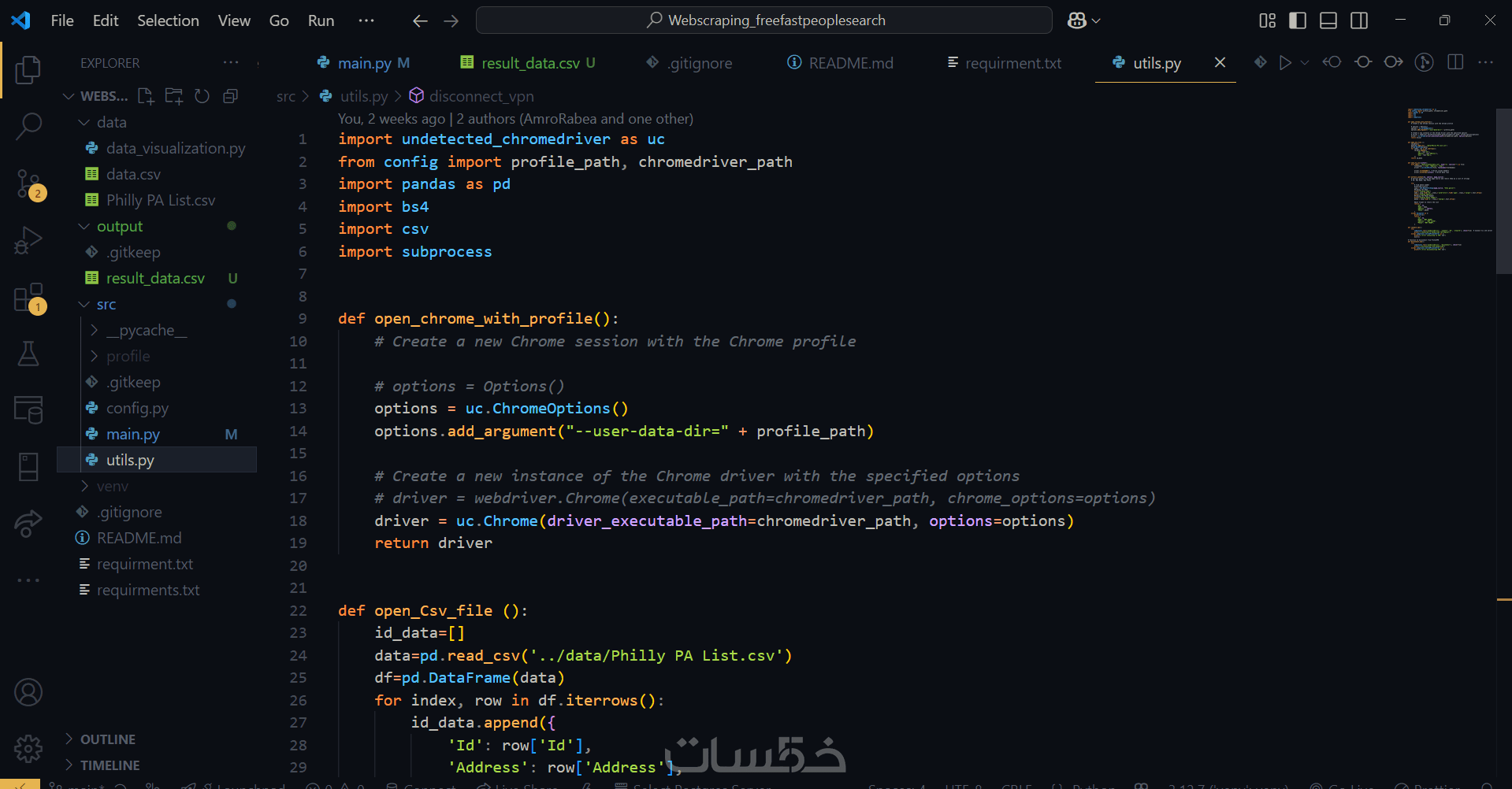Split the editor right
Screen dimensions: 1512x789
click(x=1455, y=62)
